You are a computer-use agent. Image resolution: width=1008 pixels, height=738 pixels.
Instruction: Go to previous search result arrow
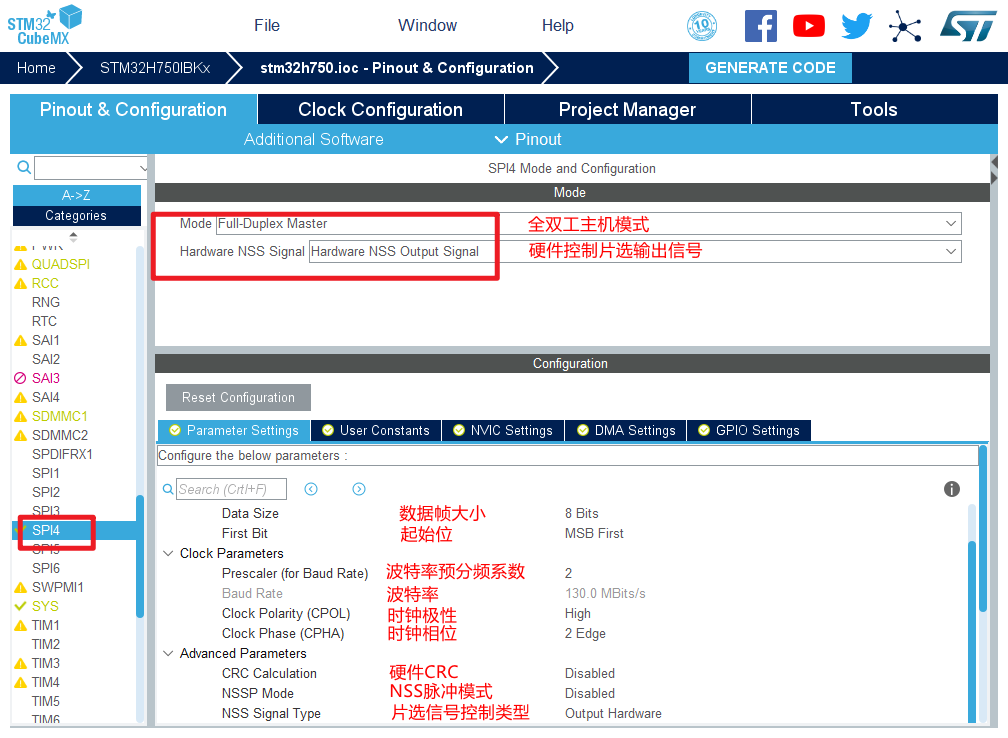click(x=311, y=489)
